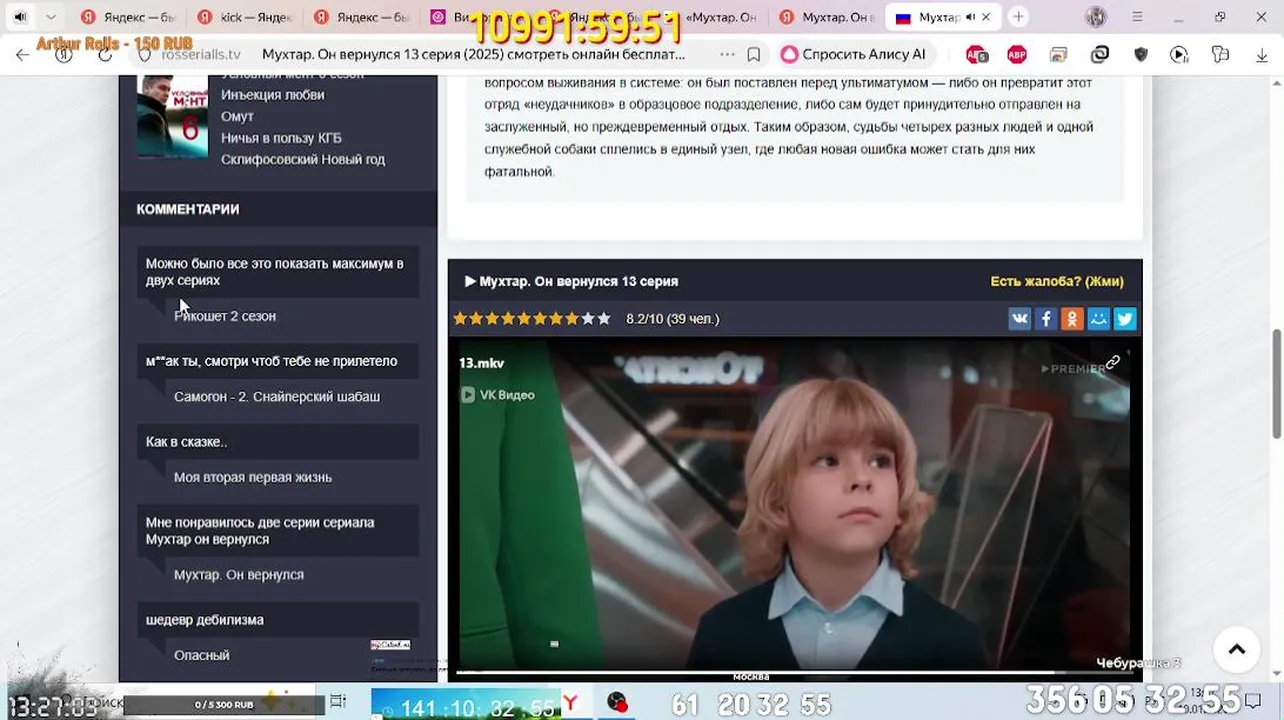Open Мухтар. Он вернулся comment link

[239, 575]
